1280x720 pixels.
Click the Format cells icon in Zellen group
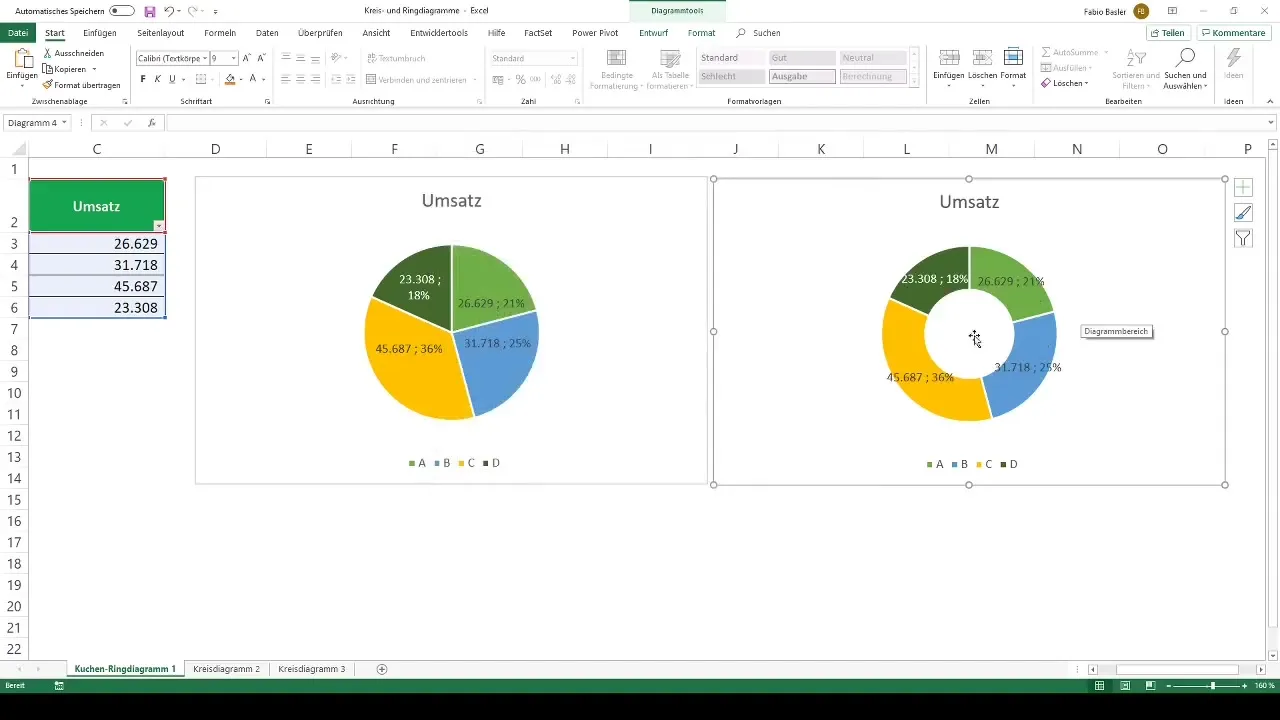[1013, 58]
